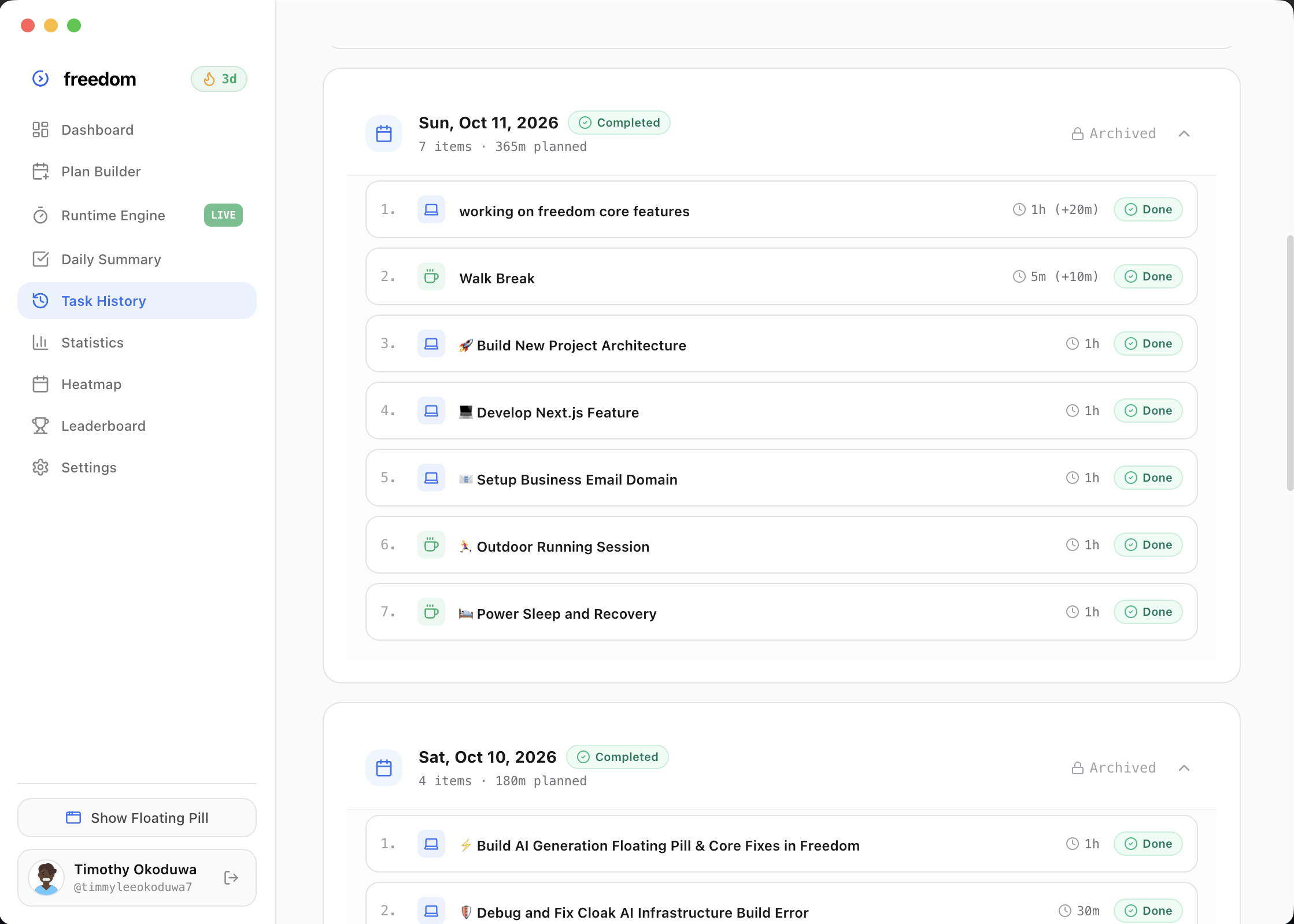The height and width of the screenshot is (924, 1294).
Task: Click laptop icon on freedom core features row
Action: (431, 209)
